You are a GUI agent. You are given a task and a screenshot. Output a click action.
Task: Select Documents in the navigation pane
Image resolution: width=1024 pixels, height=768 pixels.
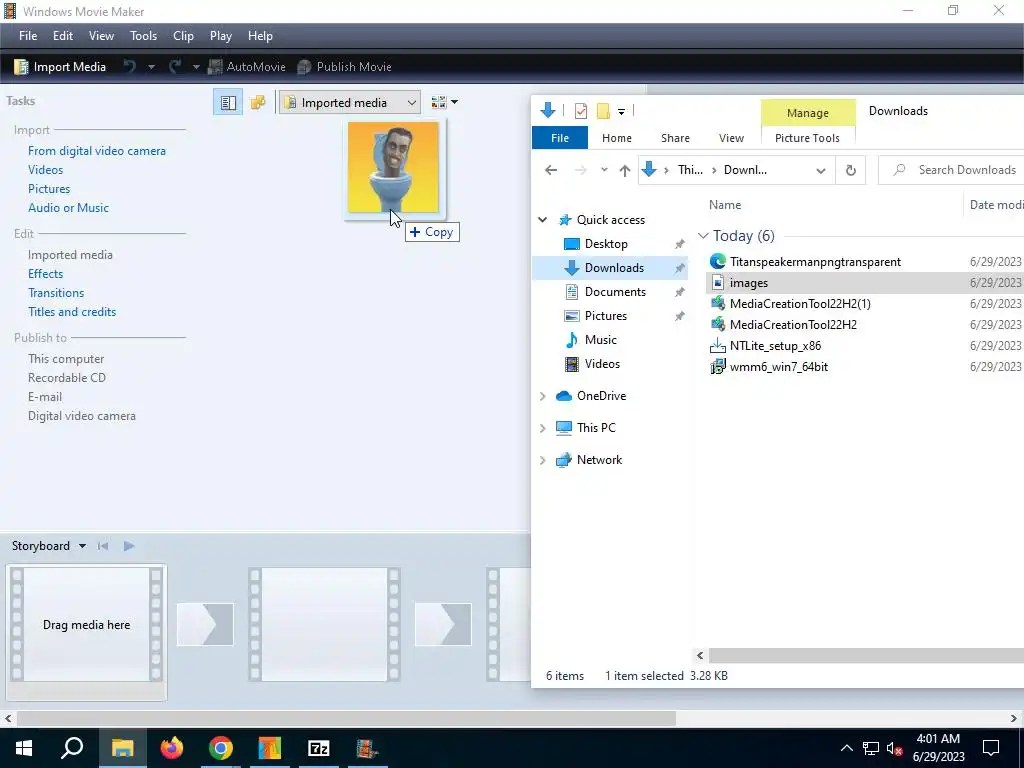(615, 292)
